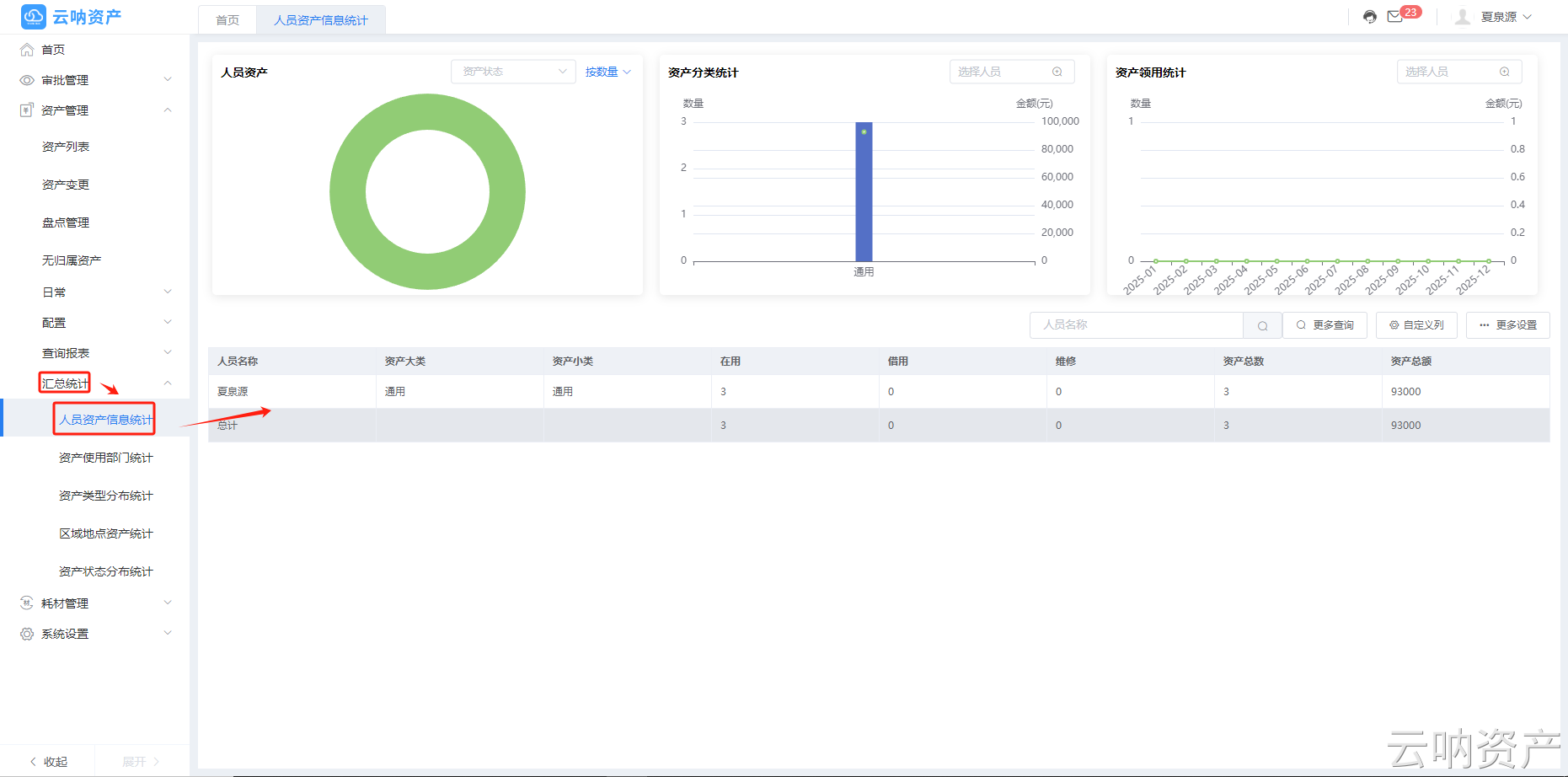Click the 更多查询 button
The height and width of the screenshot is (777, 1568).
[1325, 325]
